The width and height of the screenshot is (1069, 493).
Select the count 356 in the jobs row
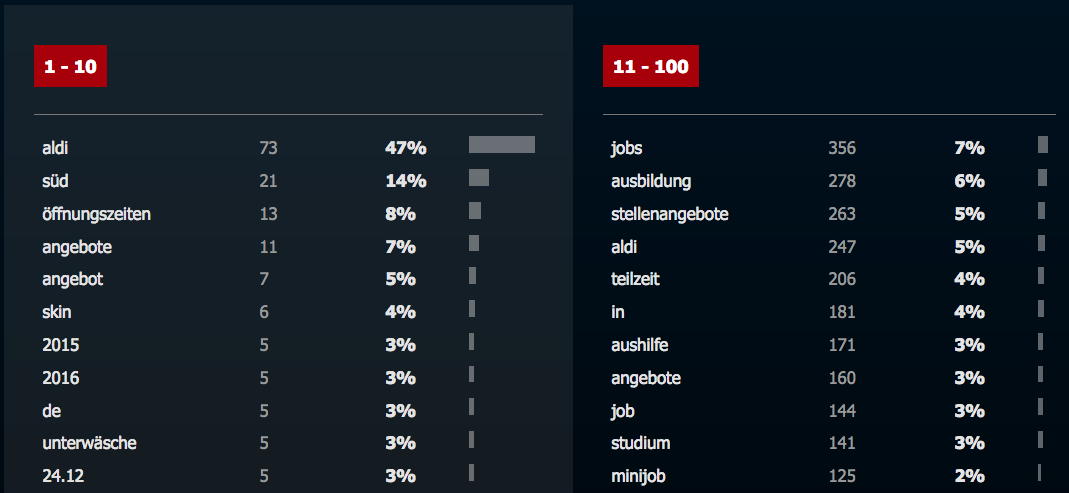click(x=842, y=148)
